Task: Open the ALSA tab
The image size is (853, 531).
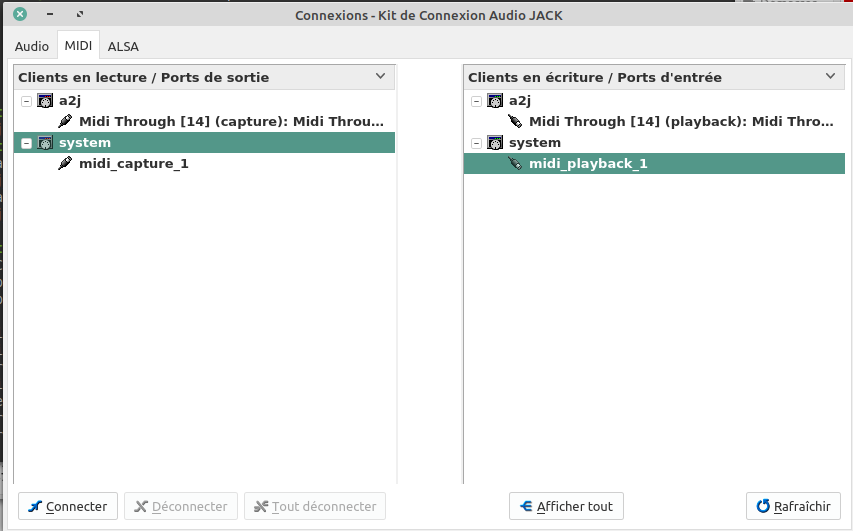Action: point(123,46)
